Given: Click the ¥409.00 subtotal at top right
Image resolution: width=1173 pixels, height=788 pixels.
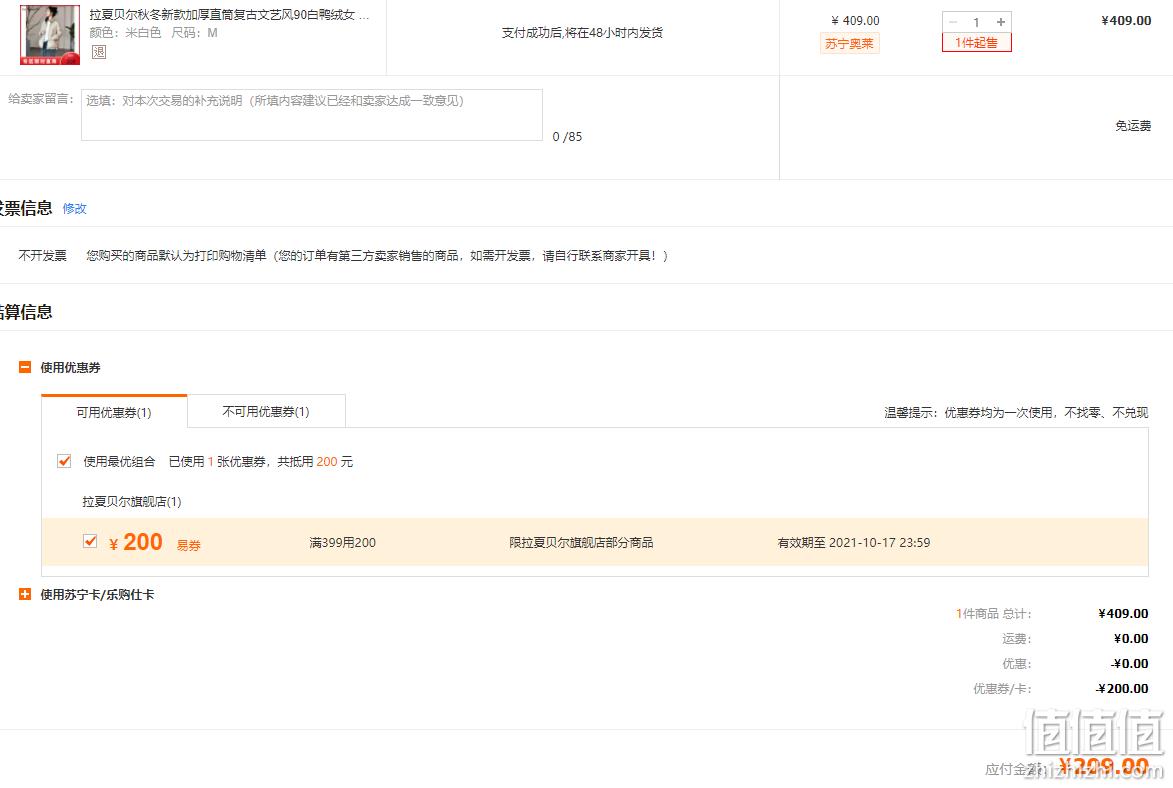Looking at the screenshot, I should pos(1126,21).
